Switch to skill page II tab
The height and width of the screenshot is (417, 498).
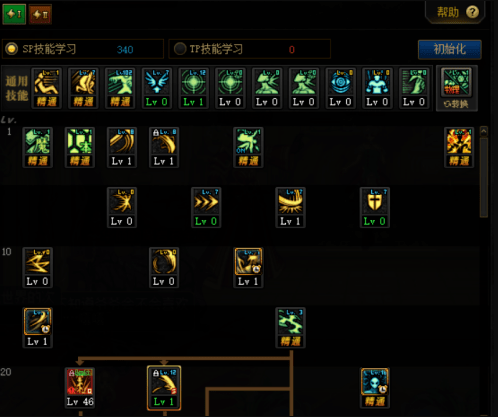coord(40,14)
